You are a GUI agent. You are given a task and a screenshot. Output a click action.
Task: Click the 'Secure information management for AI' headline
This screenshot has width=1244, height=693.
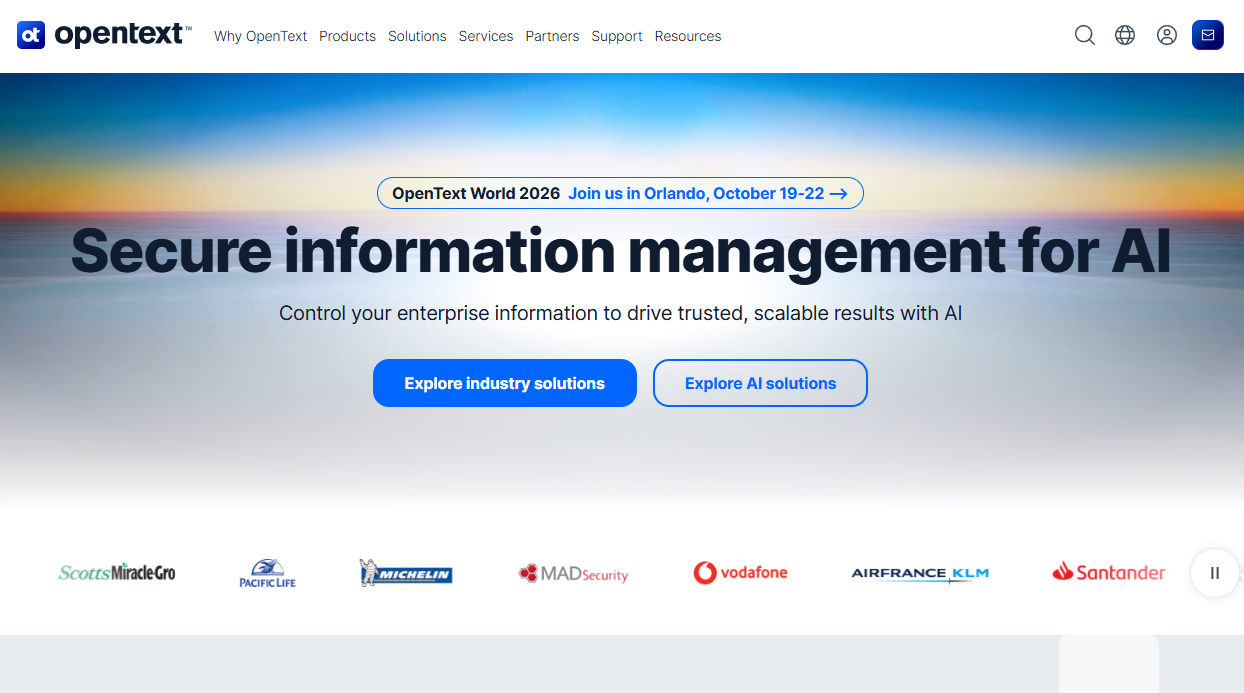pos(621,251)
